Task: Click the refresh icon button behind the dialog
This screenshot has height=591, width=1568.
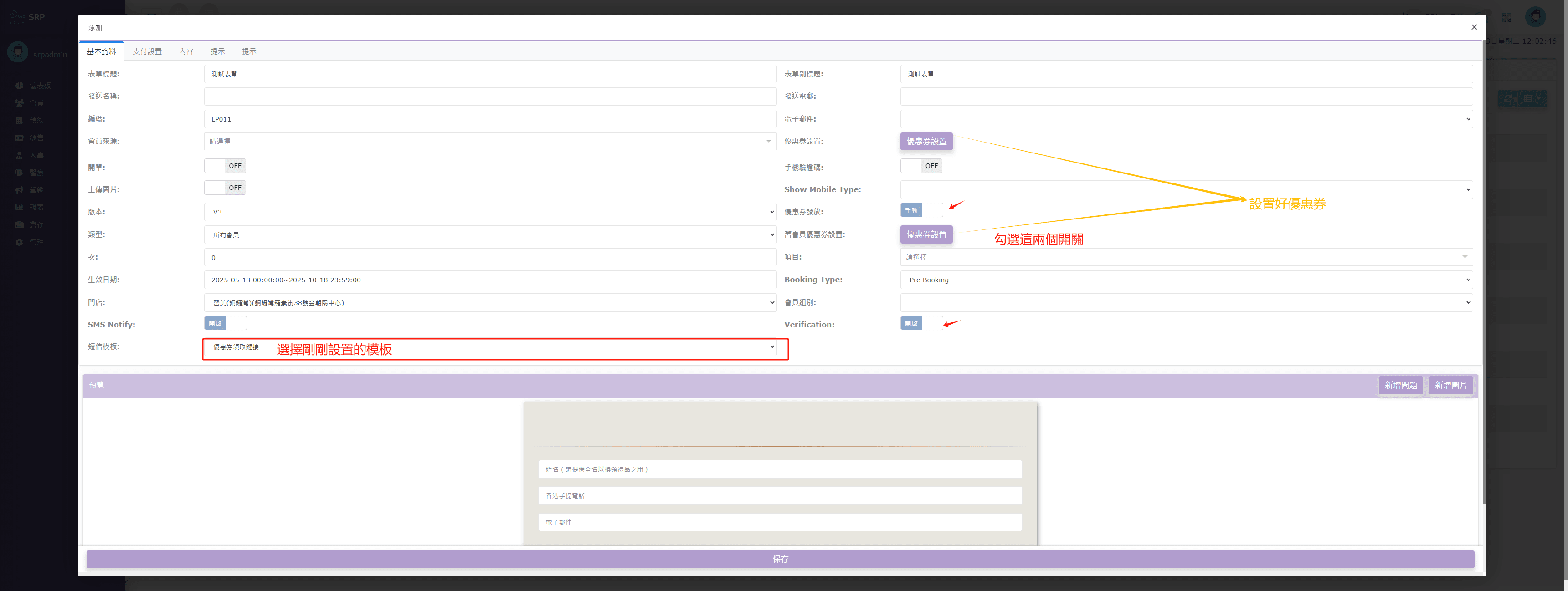Action: point(1508,98)
